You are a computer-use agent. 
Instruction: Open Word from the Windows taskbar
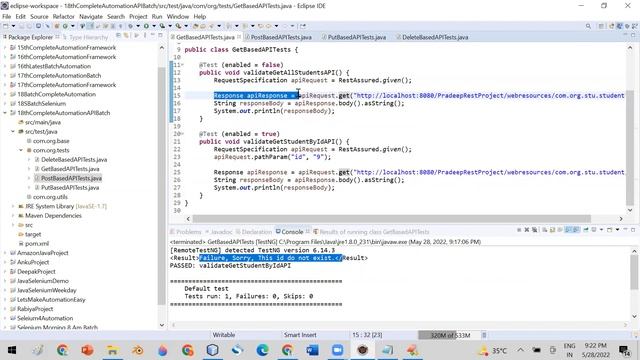[312, 350]
